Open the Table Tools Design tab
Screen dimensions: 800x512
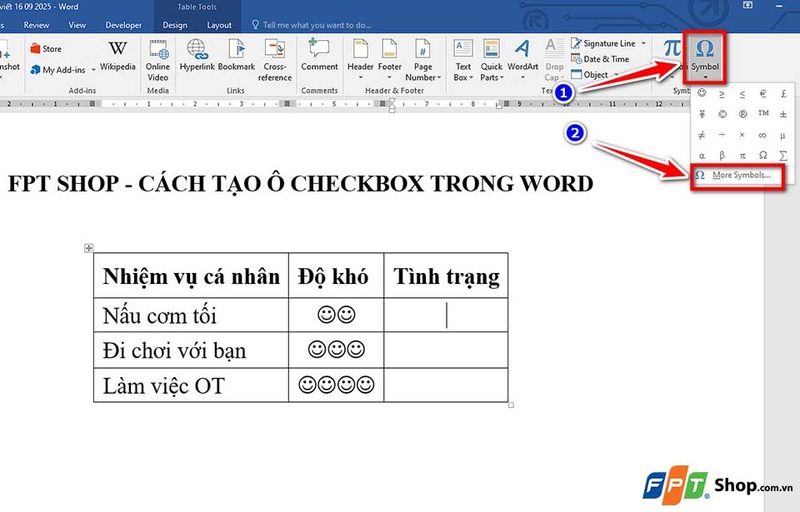pos(174,25)
